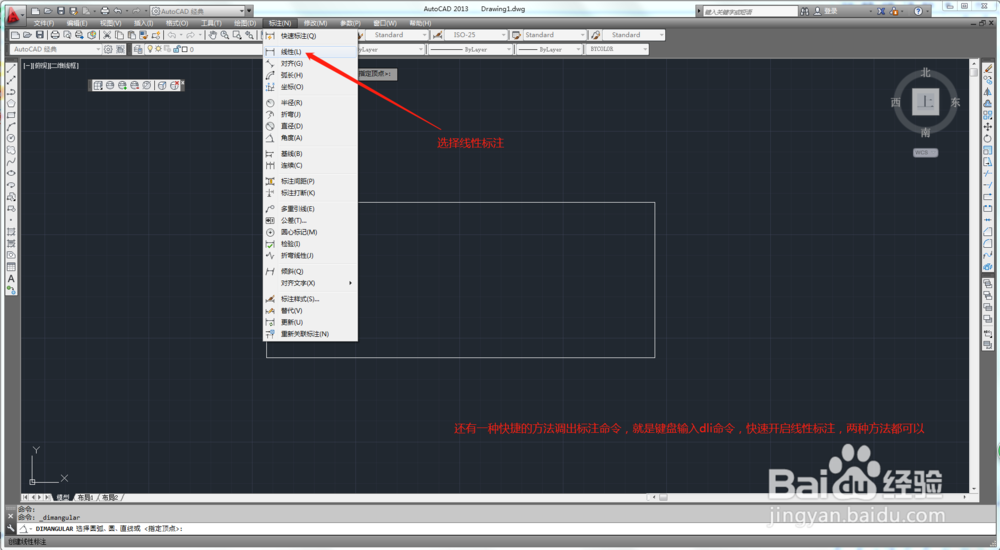Close the command line window with the X icon
This screenshot has width=1000, height=550.
point(10,516)
